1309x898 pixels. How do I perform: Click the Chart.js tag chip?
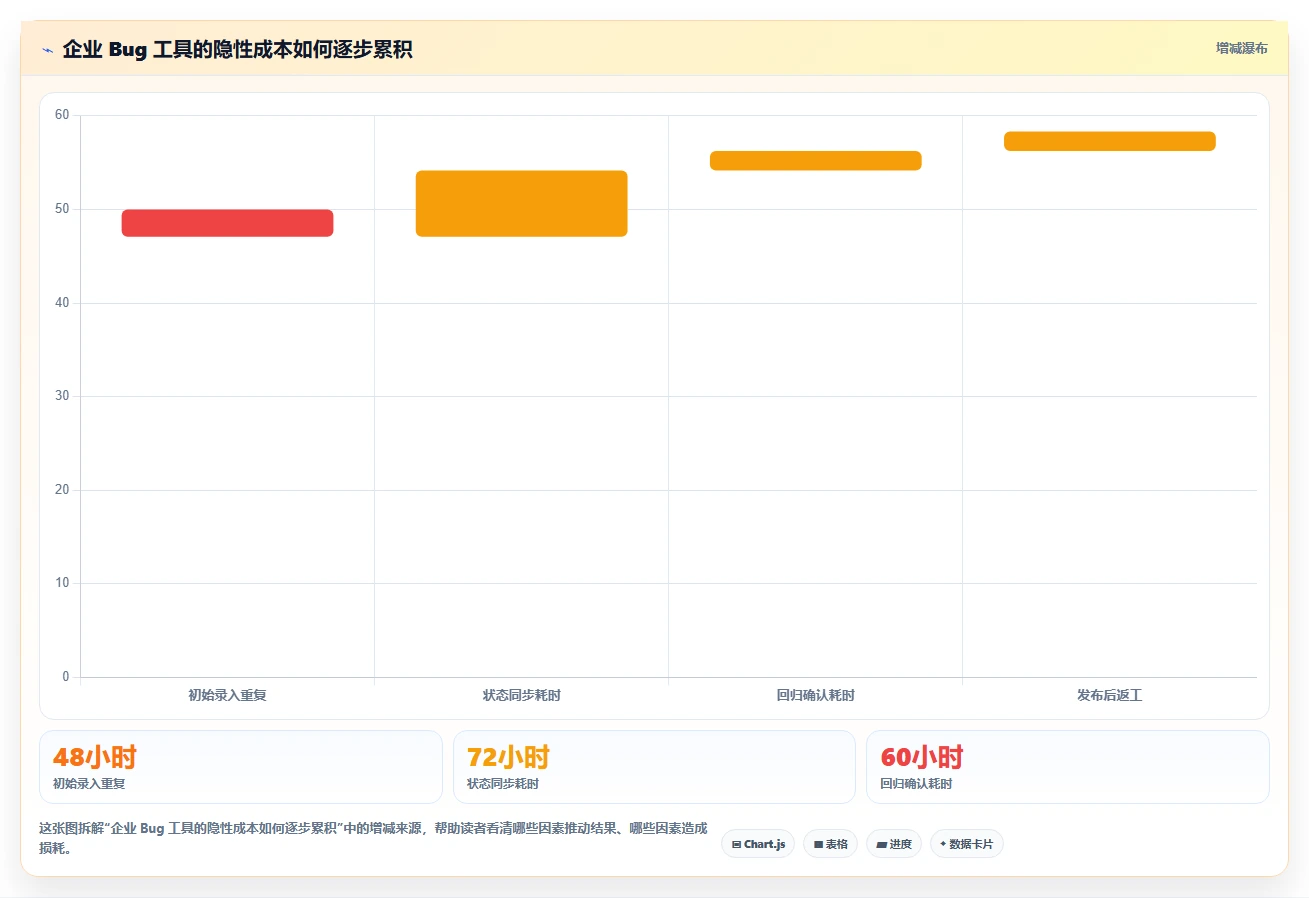click(x=758, y=844)
